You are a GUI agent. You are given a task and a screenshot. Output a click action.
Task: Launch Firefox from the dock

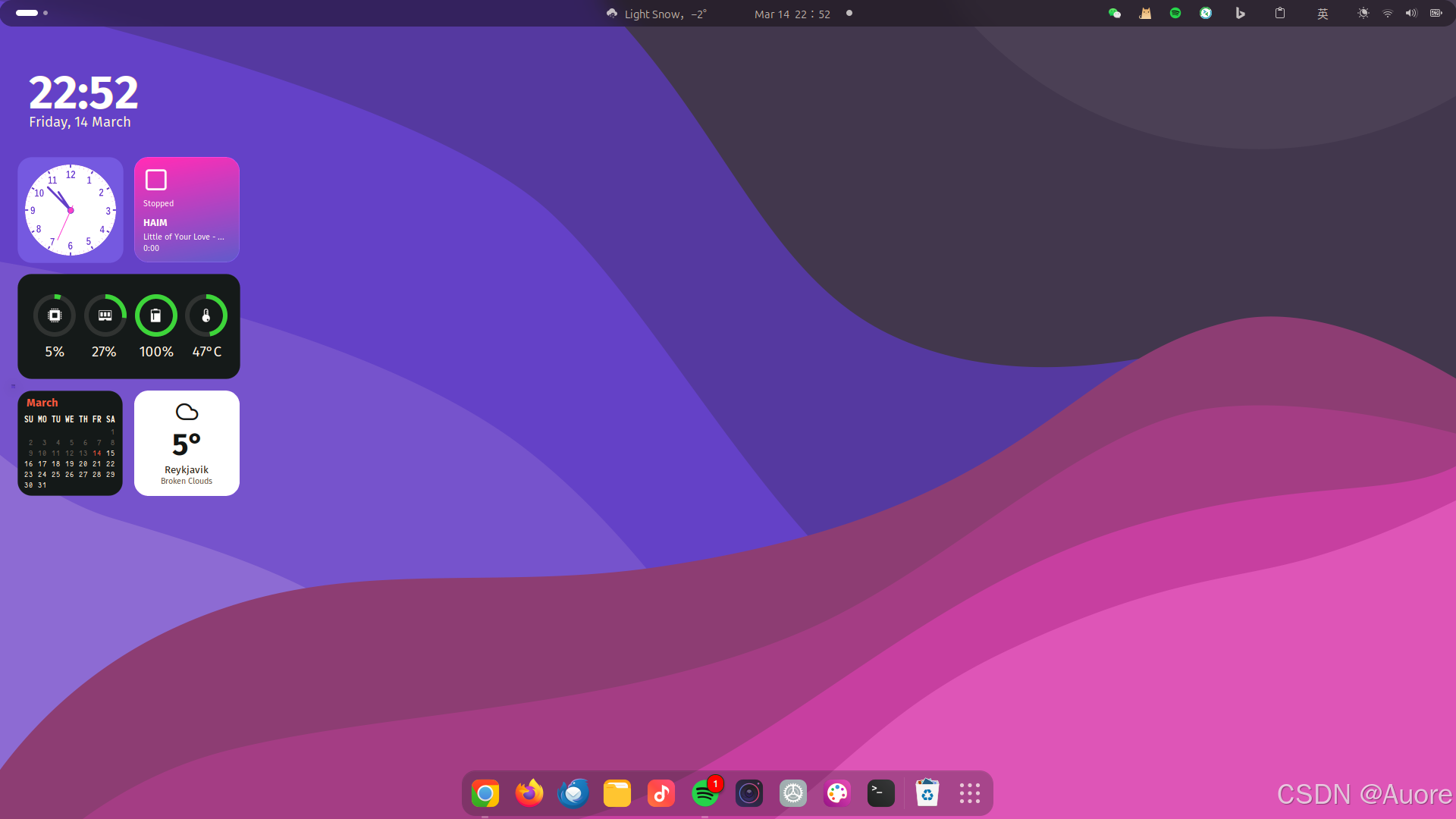(x=529, y=793)
